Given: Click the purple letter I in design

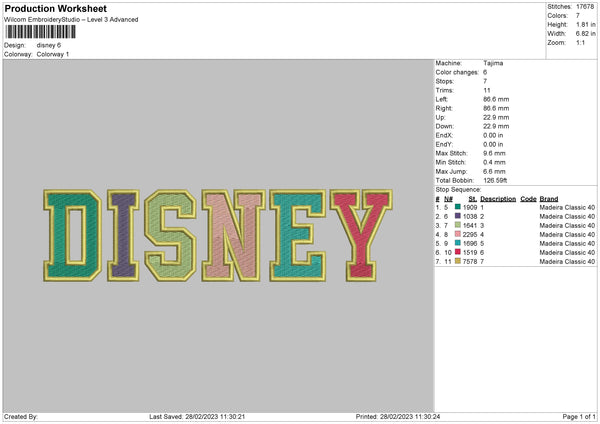Looking at the screenshot, I should tap(123, 235).
